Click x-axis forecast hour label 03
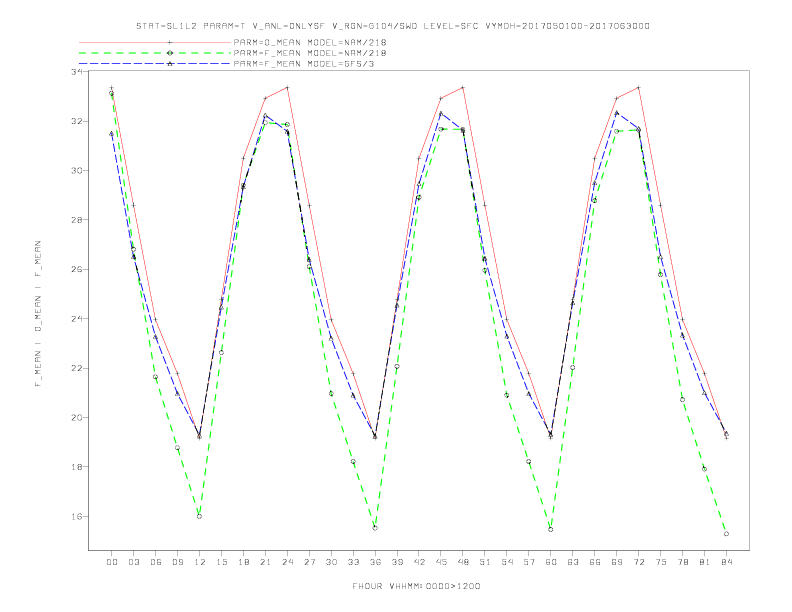The width and height of the screenshot is (792, 612). (134, 562)
